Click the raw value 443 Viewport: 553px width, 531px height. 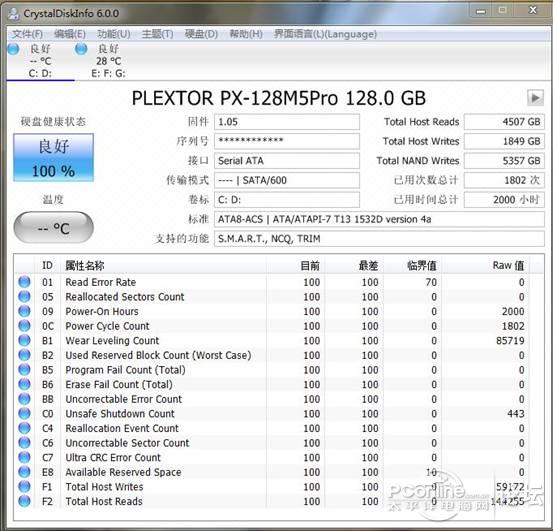516,414
